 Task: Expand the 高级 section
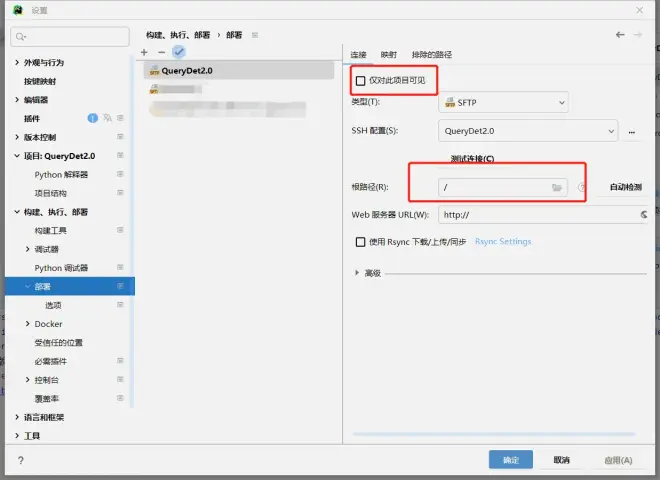[357, 273]
